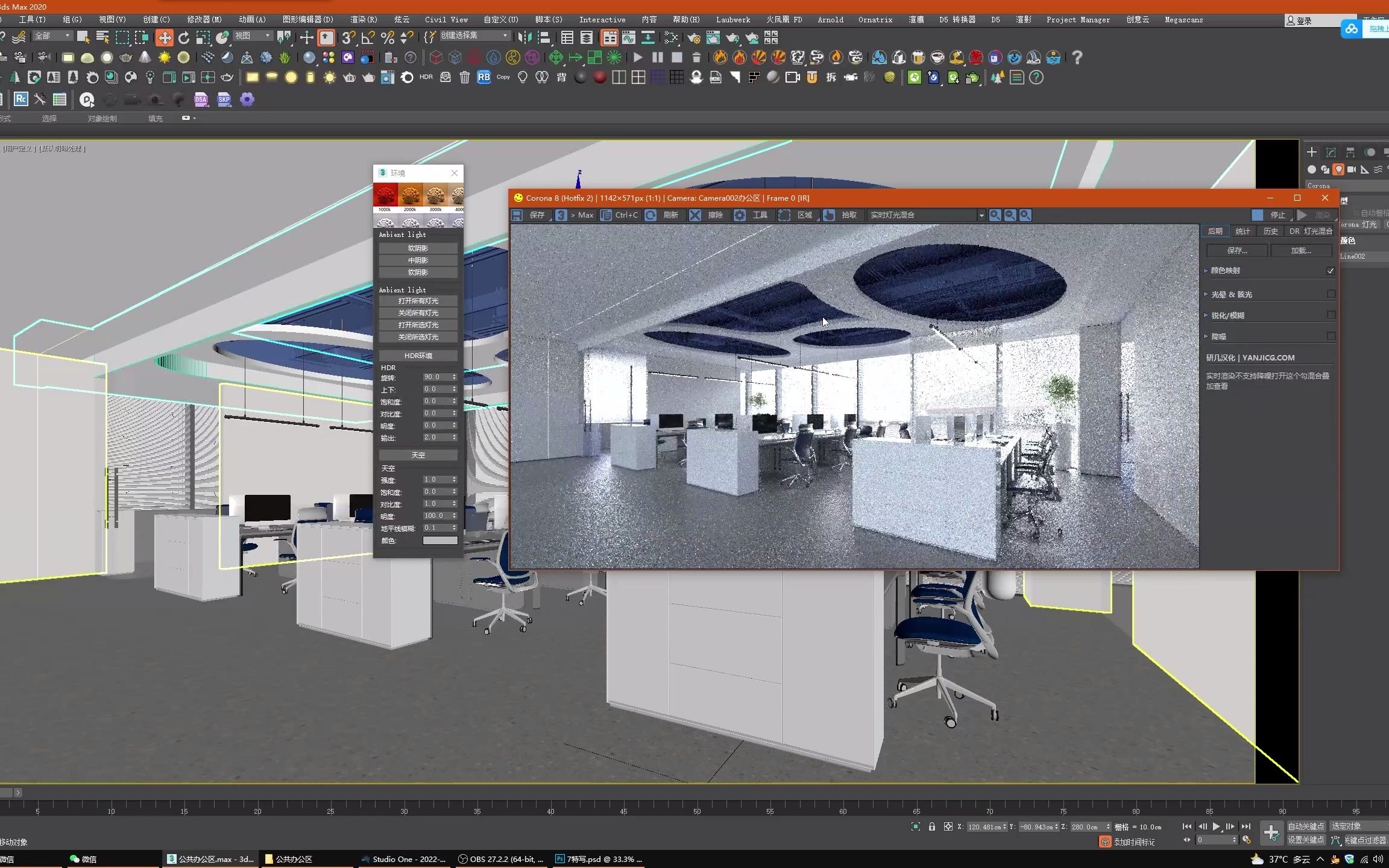This screenshot has height=868, width=1389.
Task: Zoom out in the Corona frame buffer
Action: (x=1010, y=215)
